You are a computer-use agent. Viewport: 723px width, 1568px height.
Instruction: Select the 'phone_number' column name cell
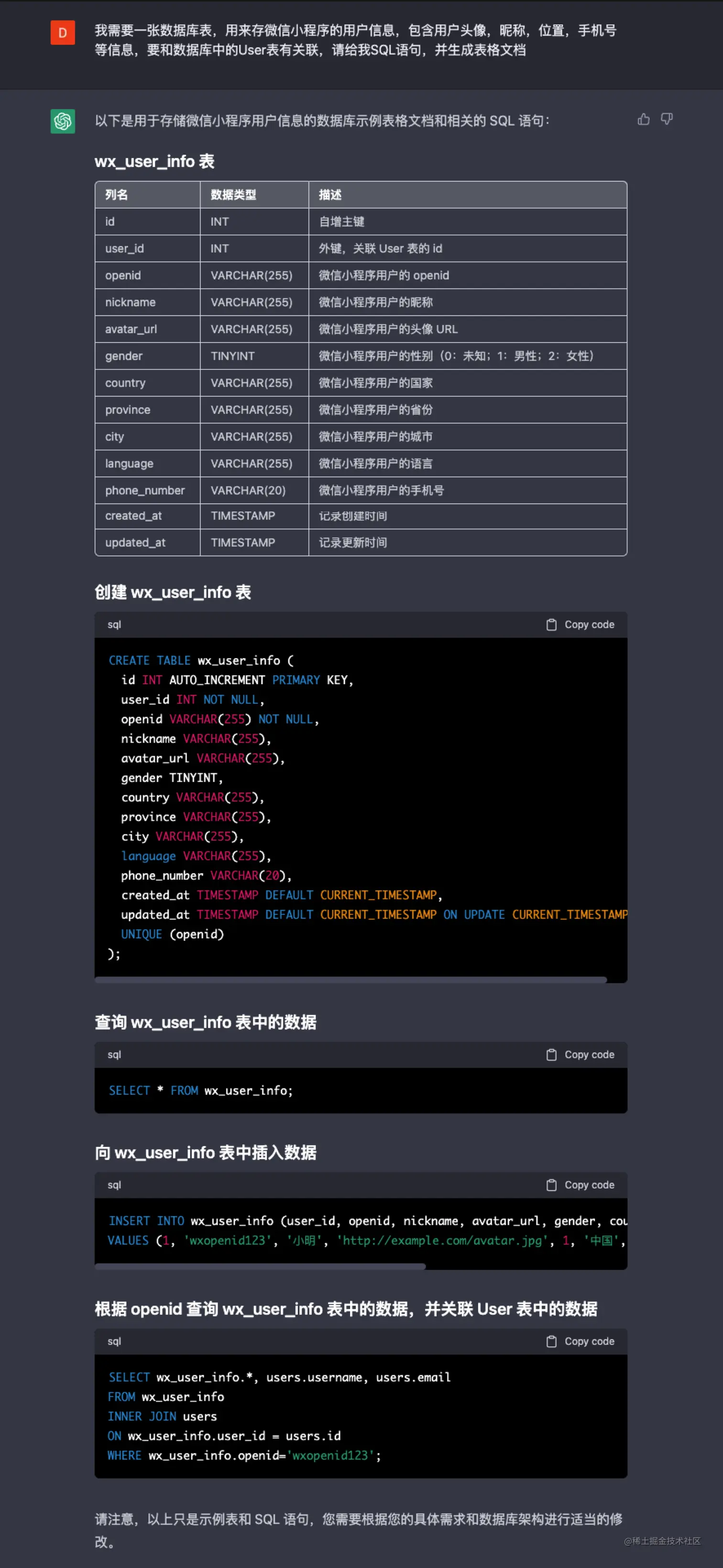tap(147, 490)
